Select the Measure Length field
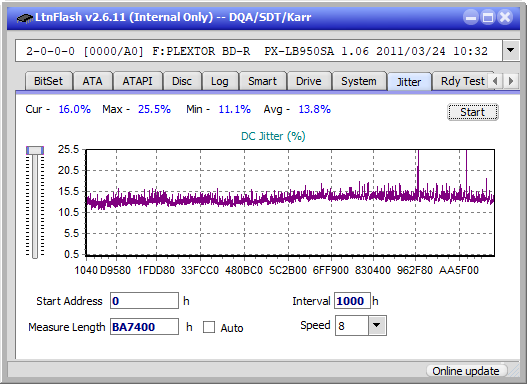 tap(144, 327)
